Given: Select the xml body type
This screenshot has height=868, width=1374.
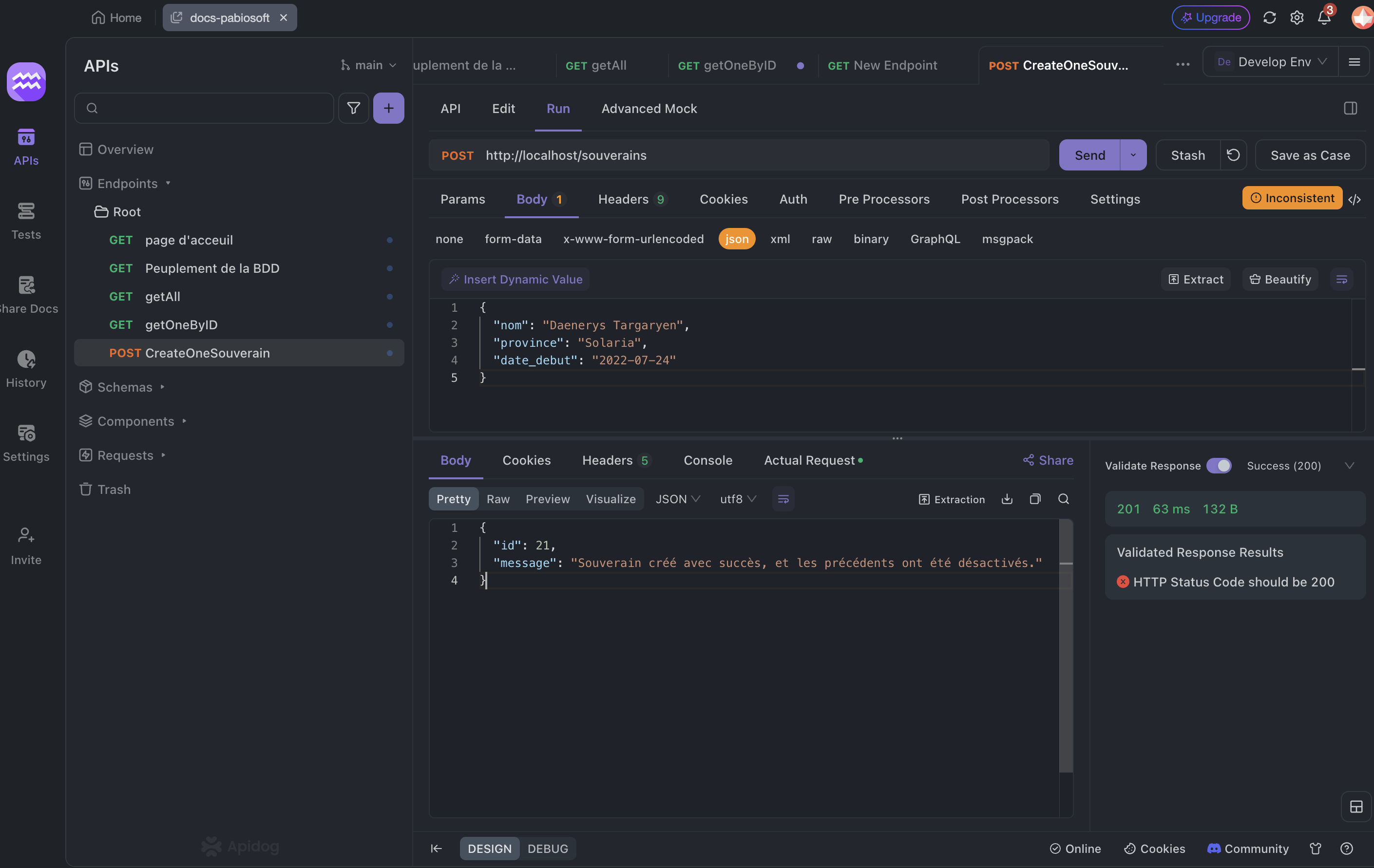Looking at the screenshot, I should [780, 239].
